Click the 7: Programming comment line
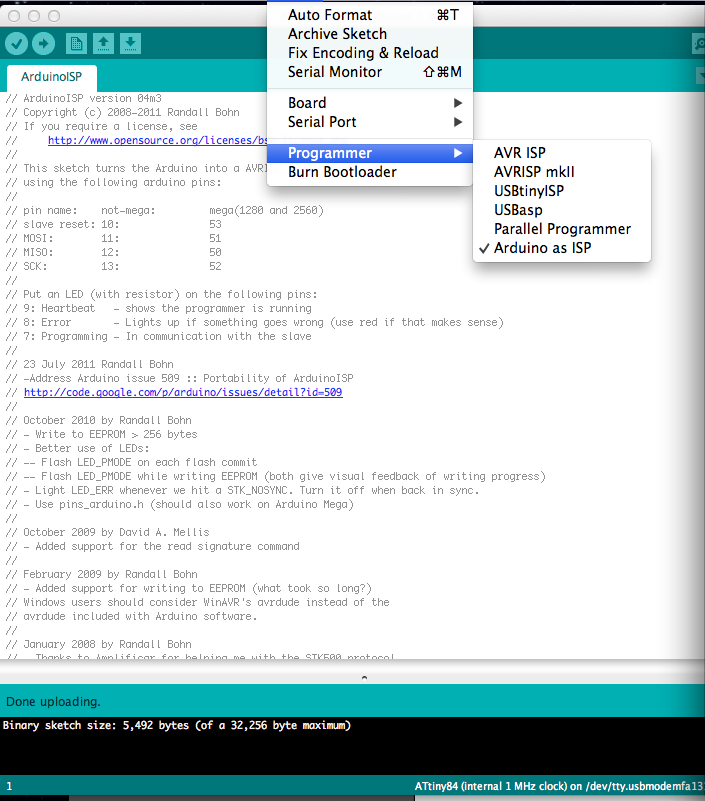 (158, 336)
